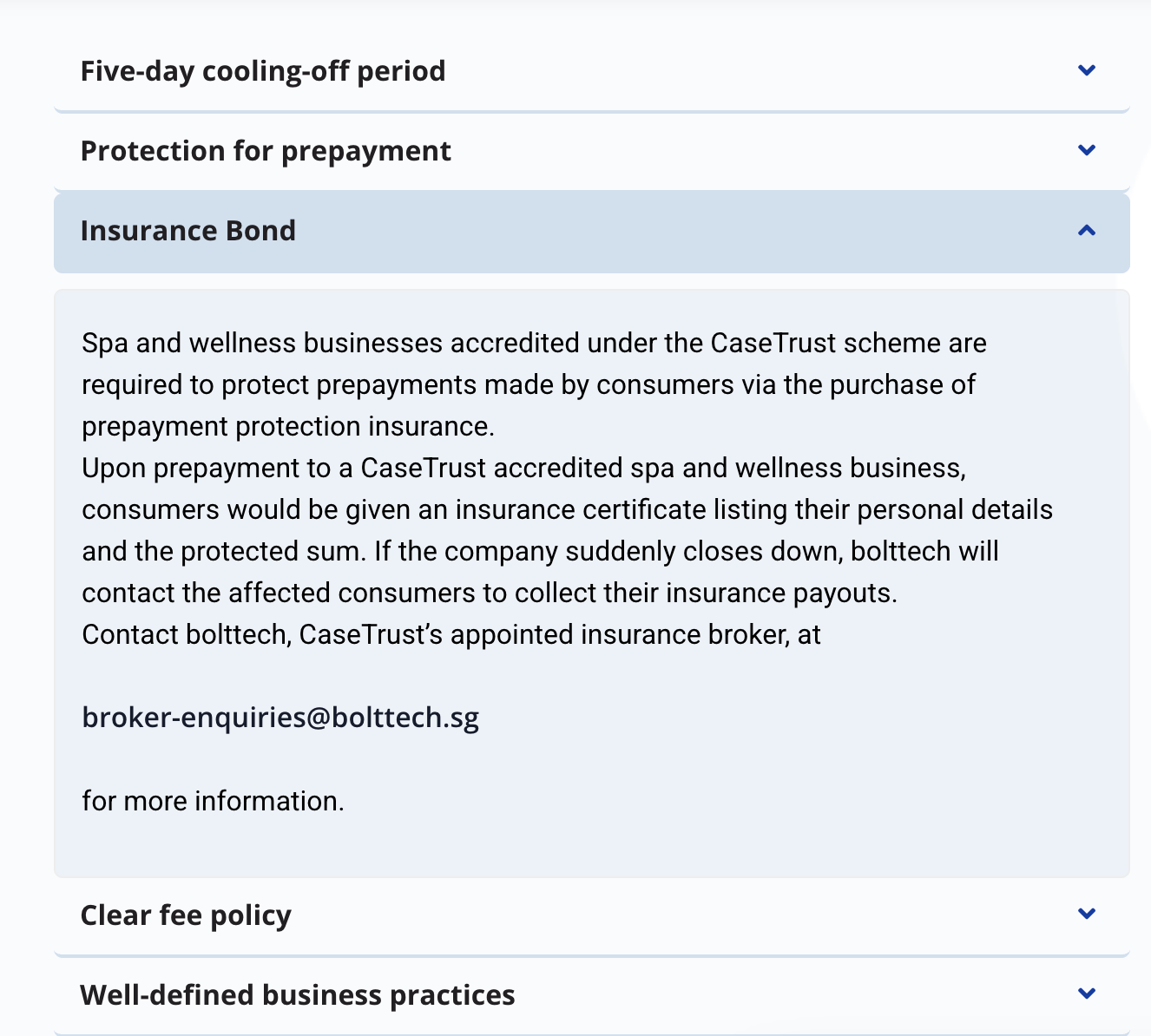Click the paragraph starting "Spa and wellness businesses"
The width and height of the screenshot is (1151, 1036).
[x=534, y=344]
